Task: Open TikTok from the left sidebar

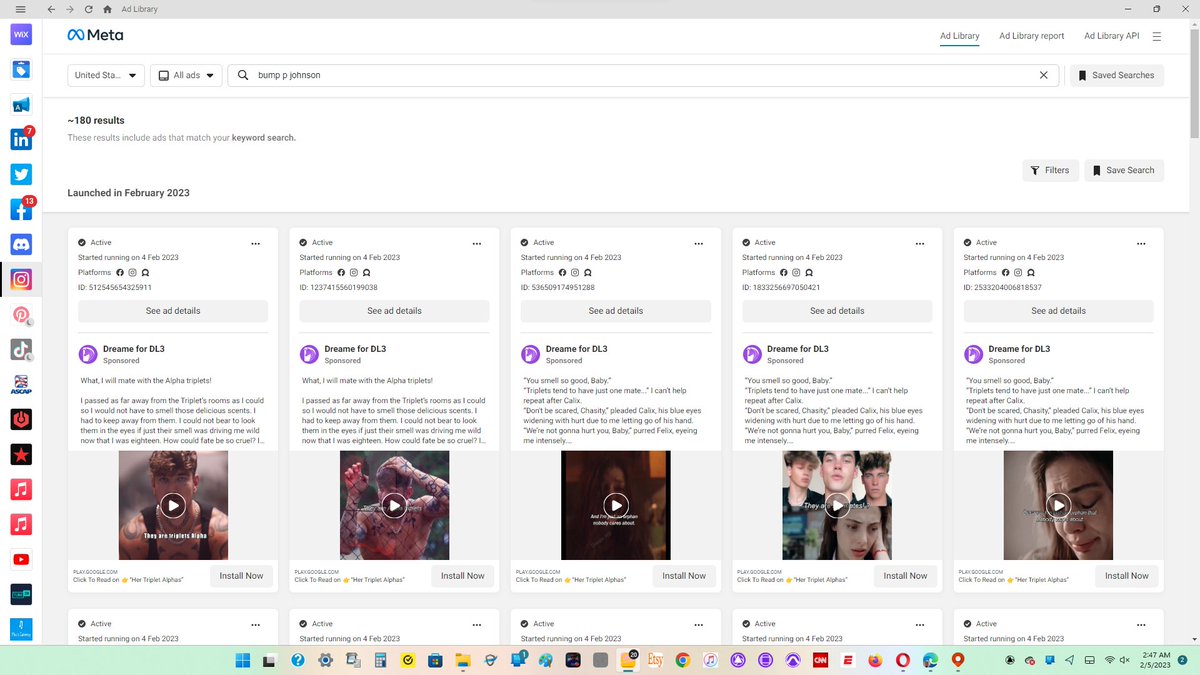Action: pyautogui.click(x=21, y=350)
